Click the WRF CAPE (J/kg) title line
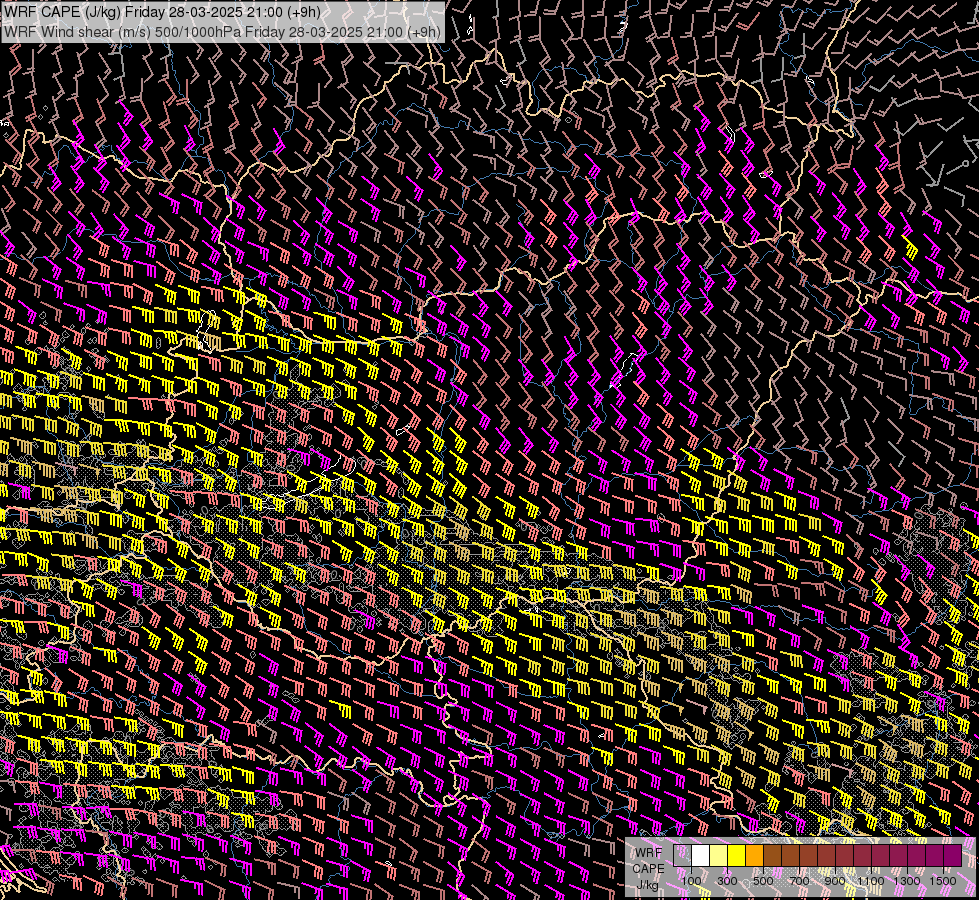 (162, 11)
